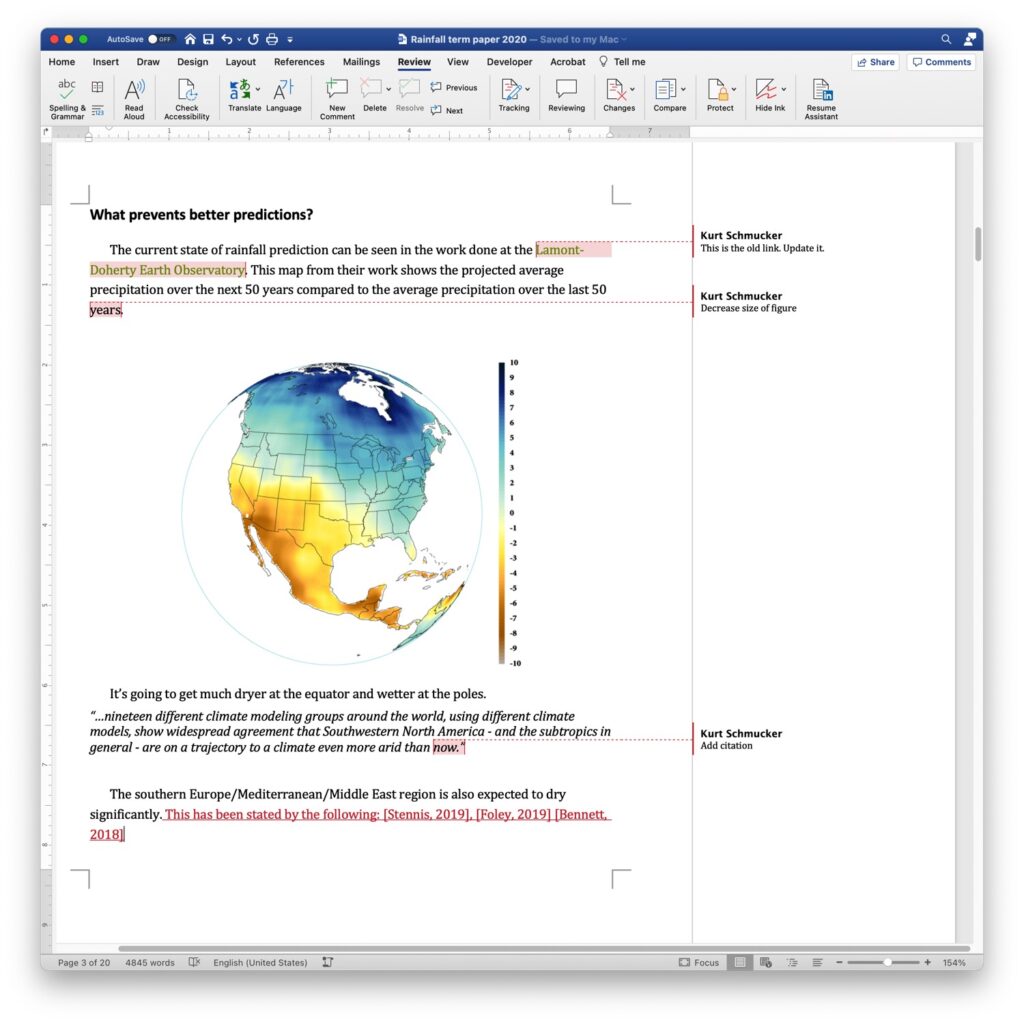Open the Word Count icon in ribbon
Screen dimensions: 1024x1024
[97, 110]
